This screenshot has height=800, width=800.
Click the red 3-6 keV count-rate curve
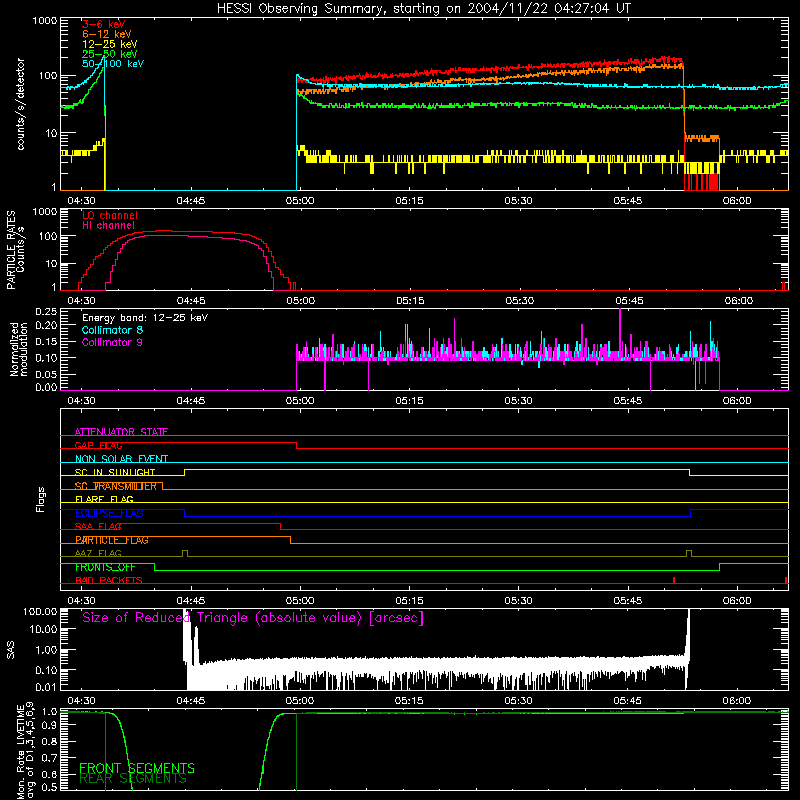pos(490,70)
